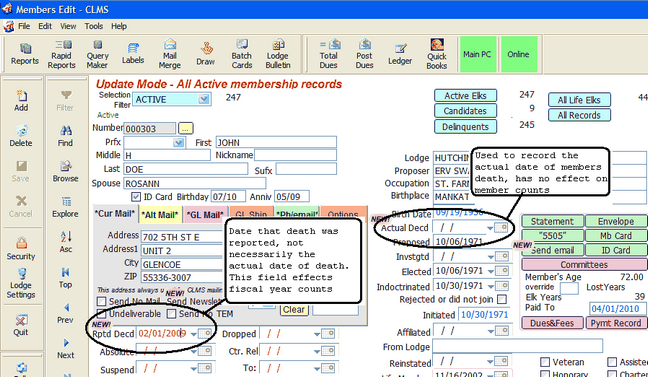Toggle the ID Card checkbox

click(x=136, y=197)
